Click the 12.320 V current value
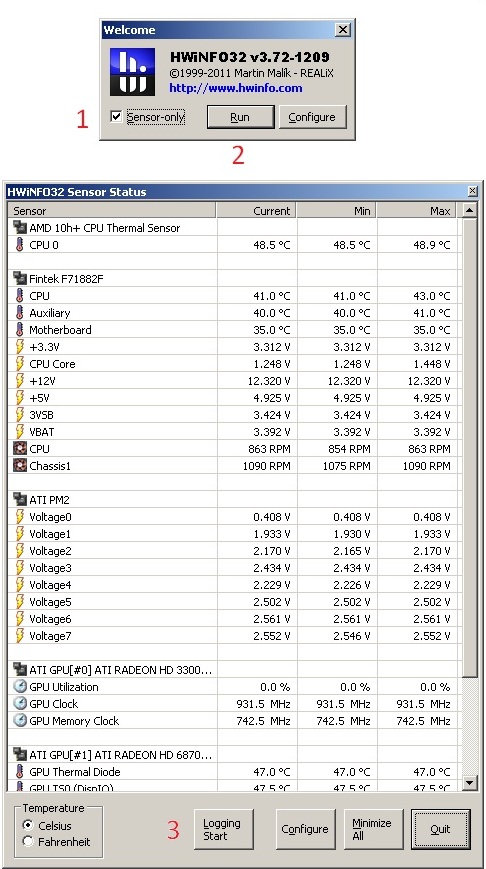This screenshot has height=869, width=486. (x=269, y=381)
